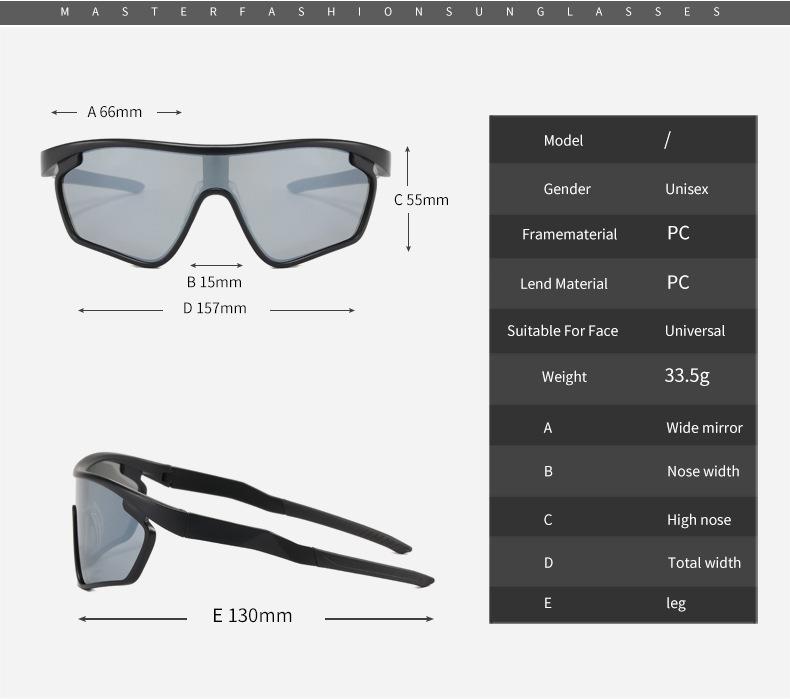The image size is (790, 699).
Task: Click the Wide mirror description cell
Action: [x=704, y=428]
